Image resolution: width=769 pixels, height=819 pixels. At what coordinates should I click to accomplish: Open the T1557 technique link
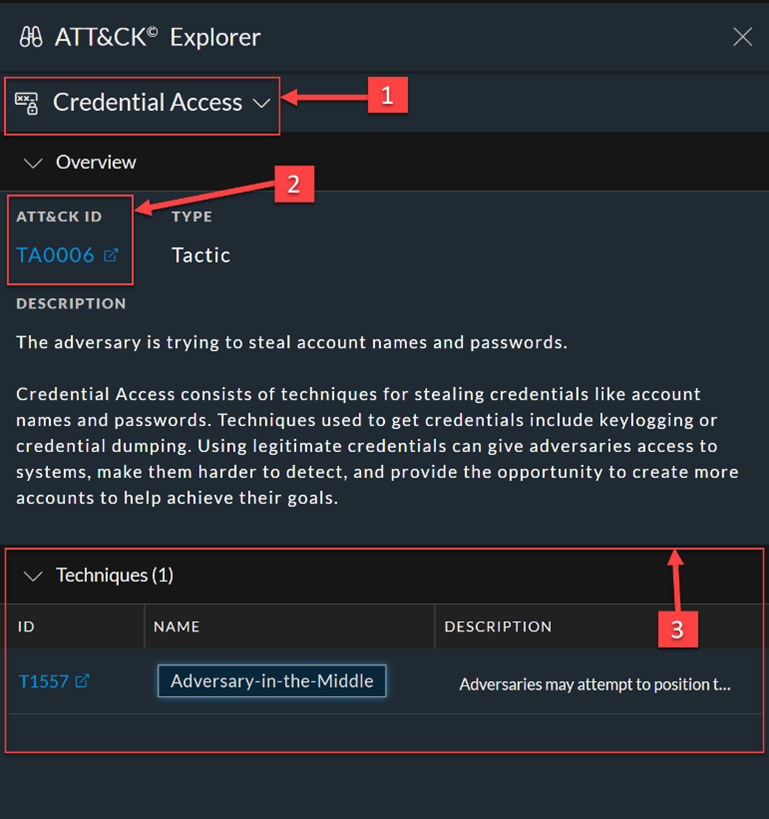[44, 681]
